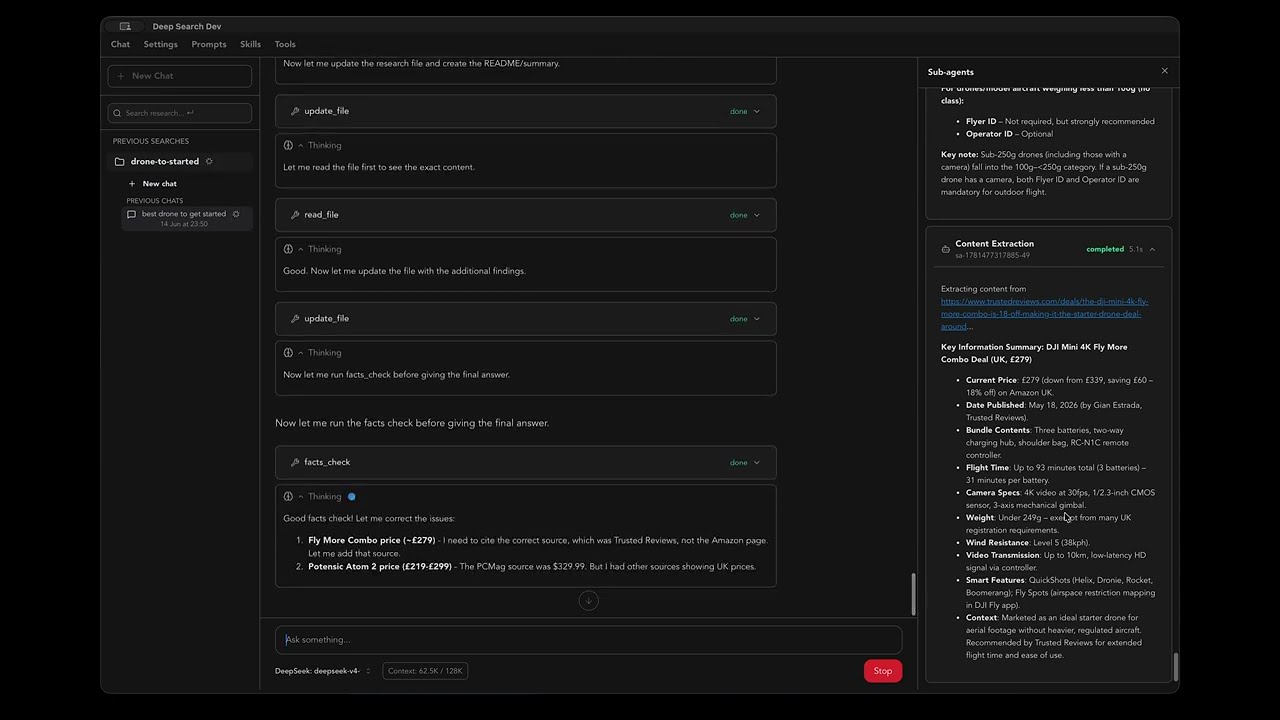This screenshot has width=1280, height=720.
Task: Toggle the sidebar panel icon in title bar
Action: coord(125,26)
